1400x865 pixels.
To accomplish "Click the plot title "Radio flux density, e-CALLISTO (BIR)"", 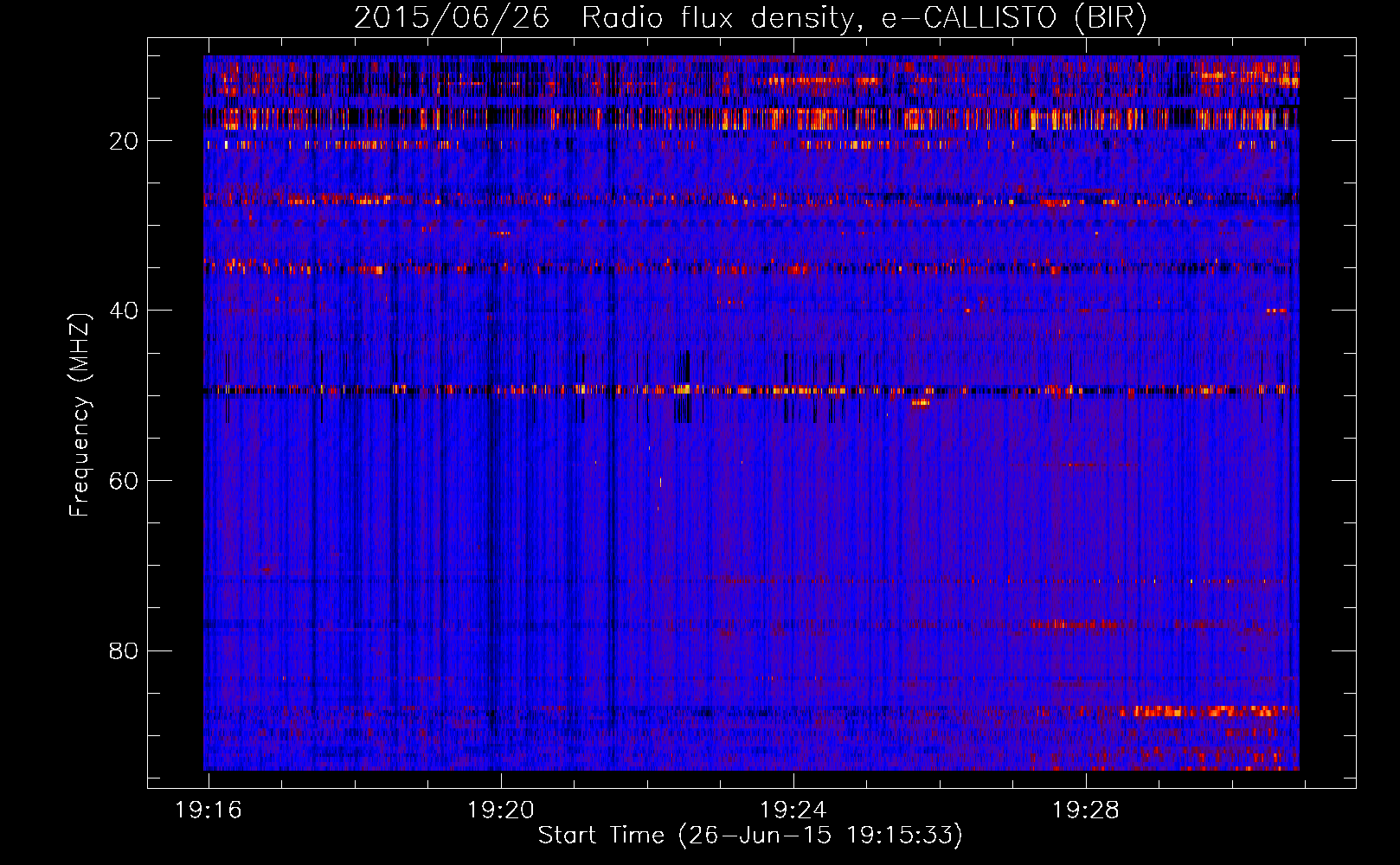I will (864, 18).
